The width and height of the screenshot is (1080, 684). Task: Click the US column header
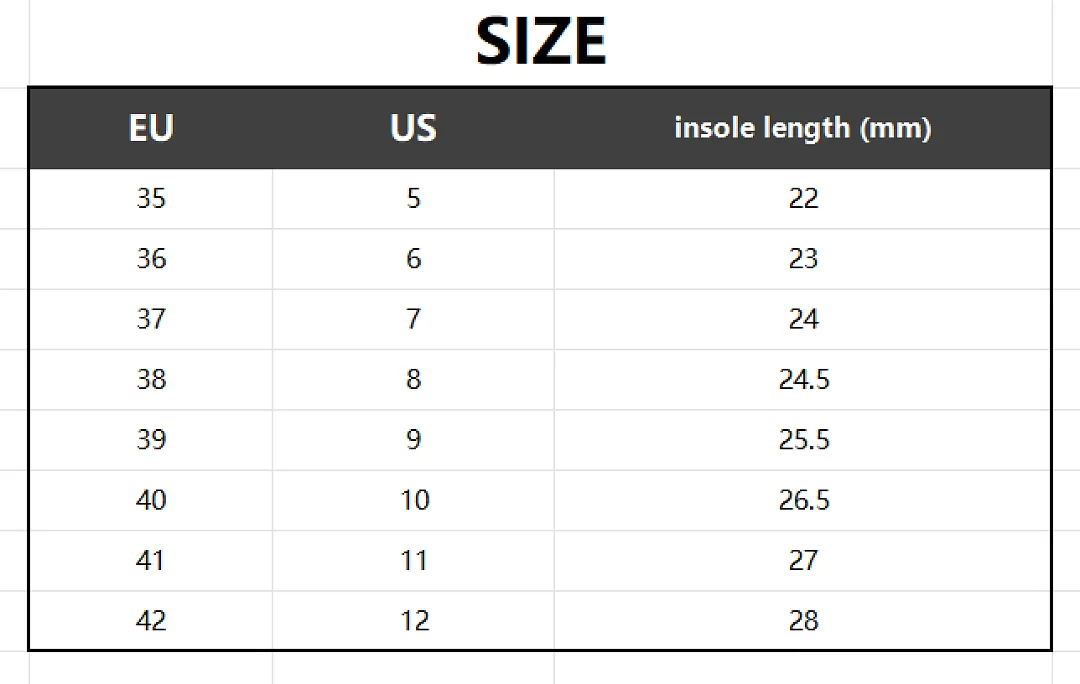point(413,128)
